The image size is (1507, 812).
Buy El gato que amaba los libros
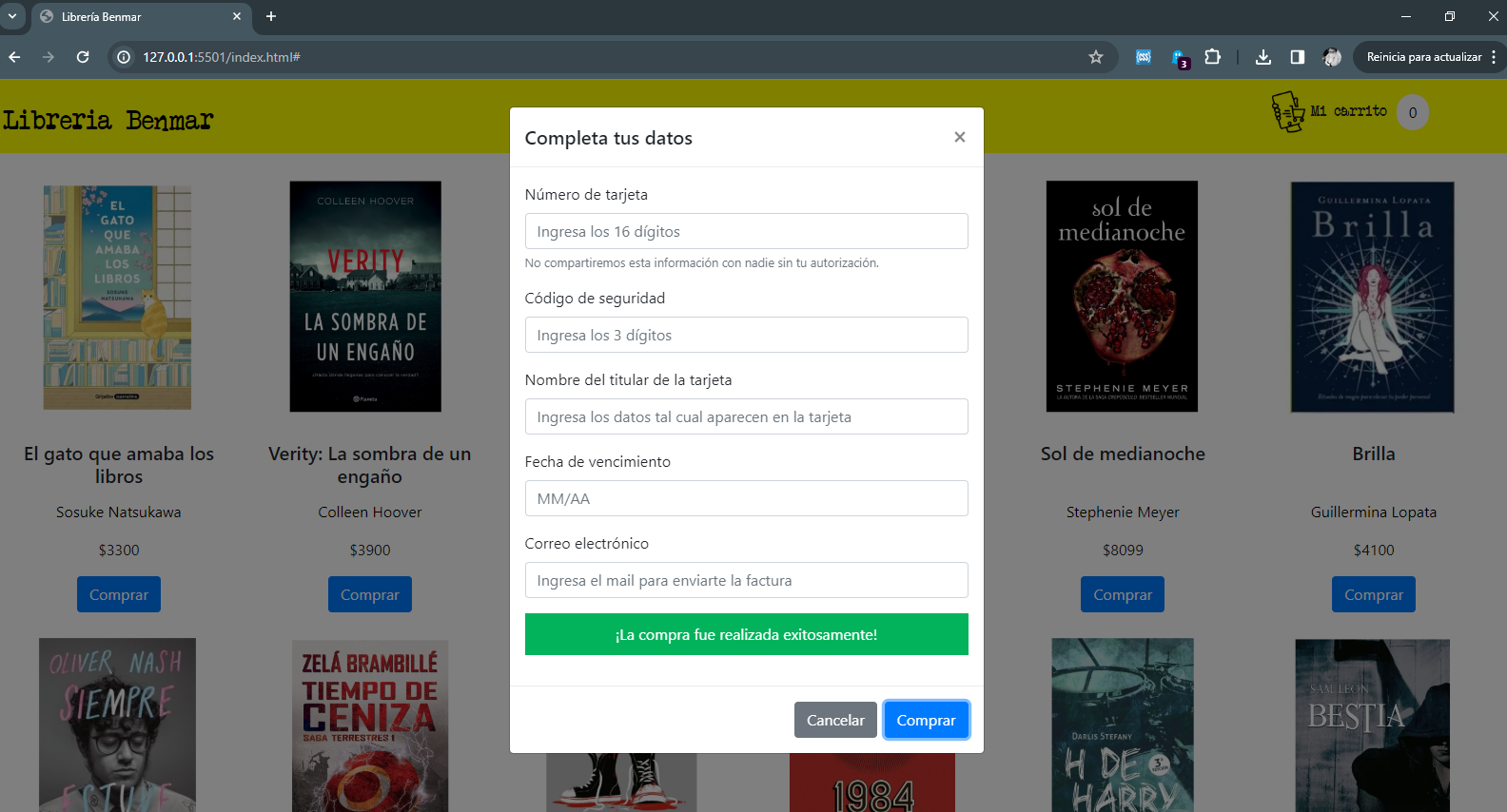(119, 594)
